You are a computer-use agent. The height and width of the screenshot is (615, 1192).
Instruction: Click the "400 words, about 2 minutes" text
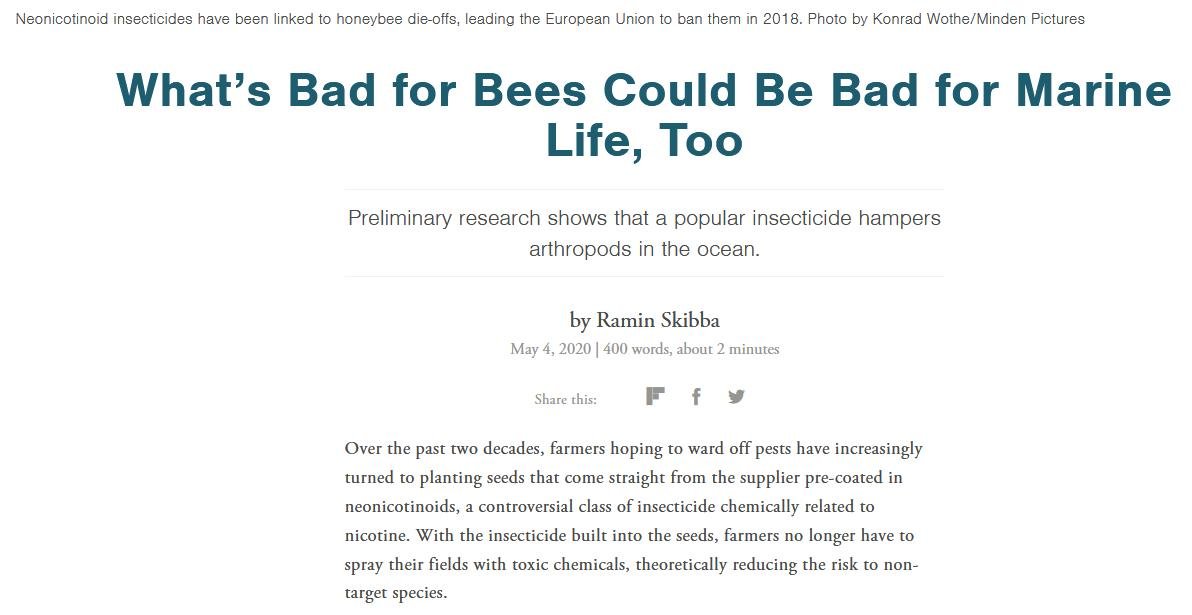tap(691, 349)
